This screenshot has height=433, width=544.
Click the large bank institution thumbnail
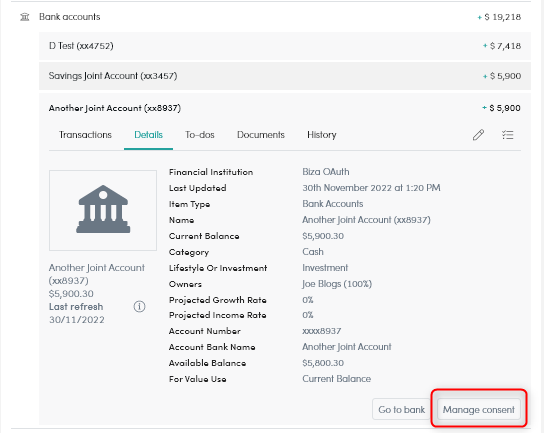click(x=103, y=210)
